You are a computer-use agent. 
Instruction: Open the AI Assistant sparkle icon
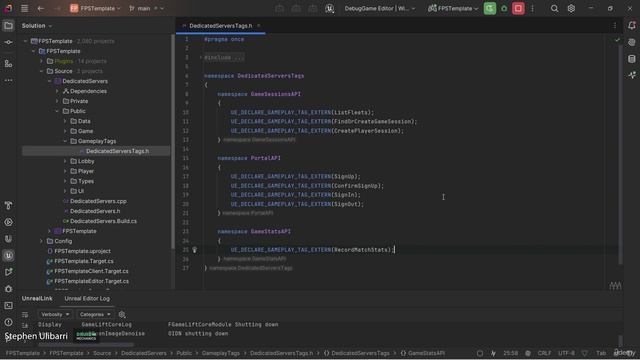point(632,75)
